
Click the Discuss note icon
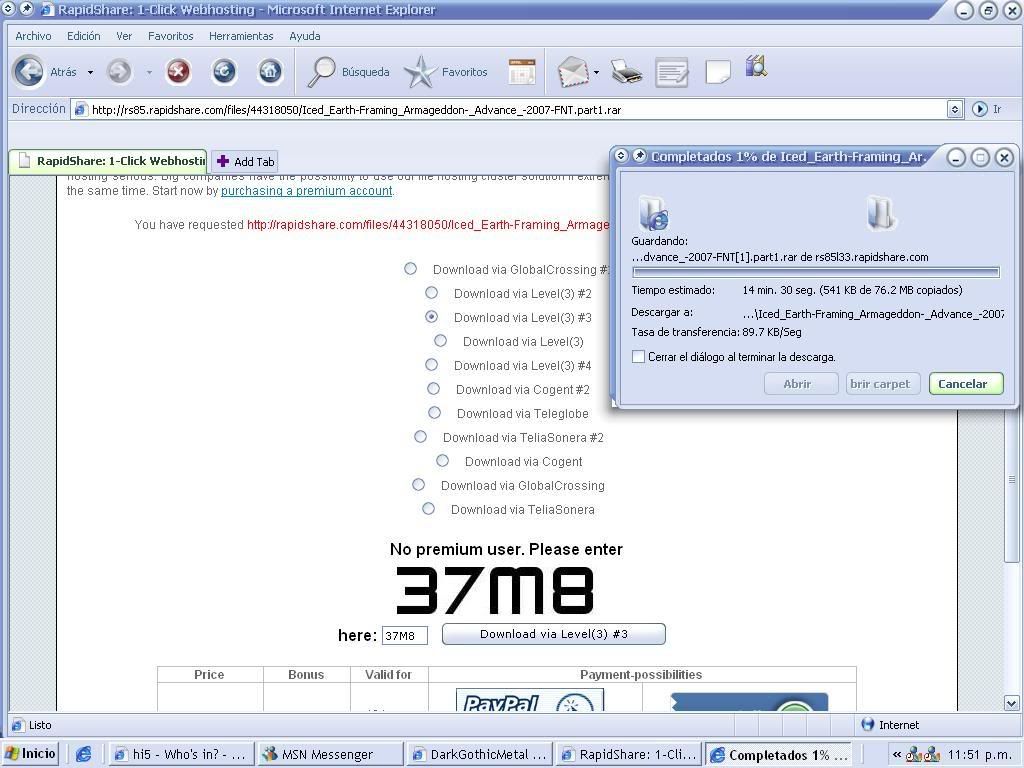[x=718, y=72]
